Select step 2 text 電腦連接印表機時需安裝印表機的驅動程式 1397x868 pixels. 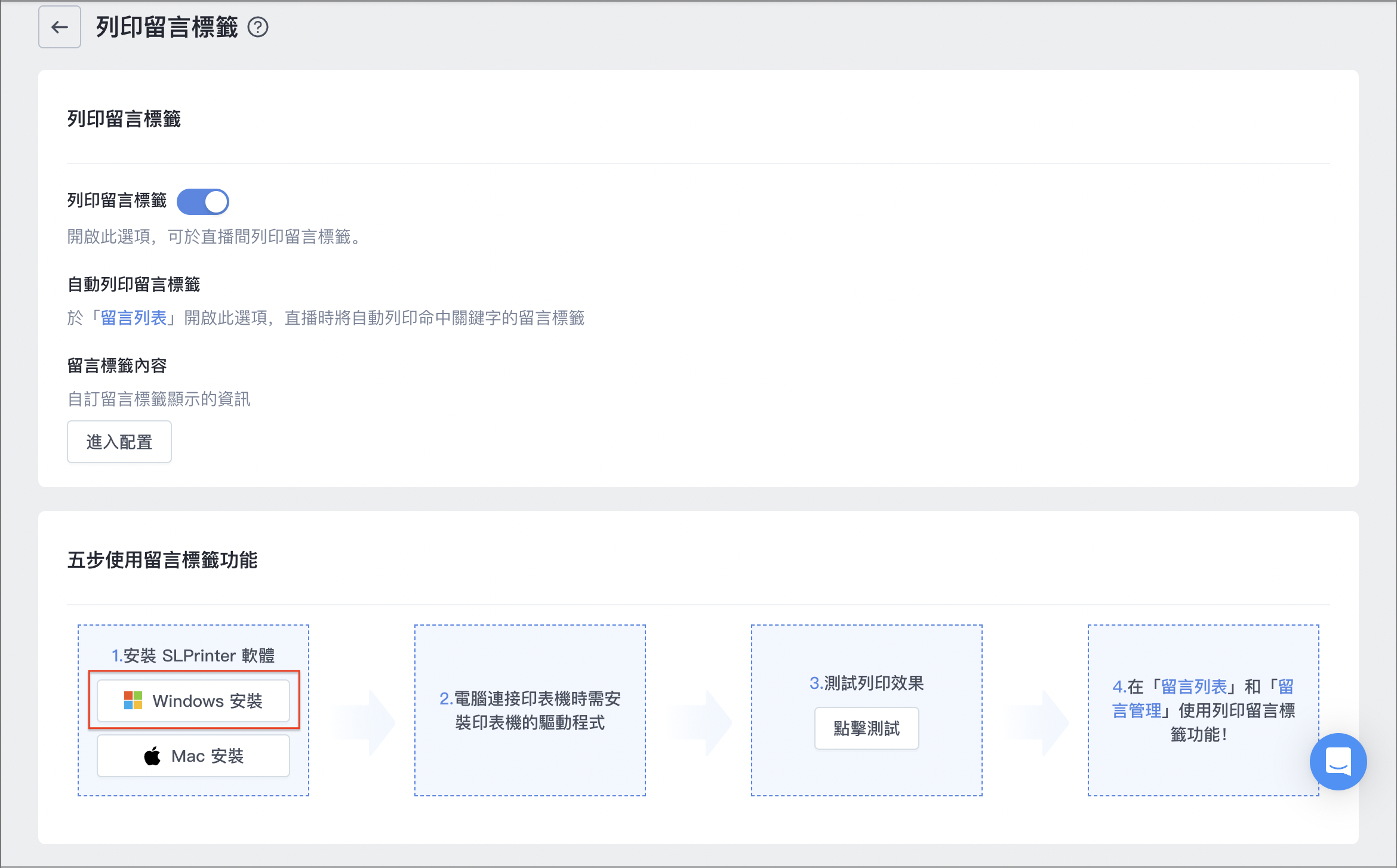[530, 710]
